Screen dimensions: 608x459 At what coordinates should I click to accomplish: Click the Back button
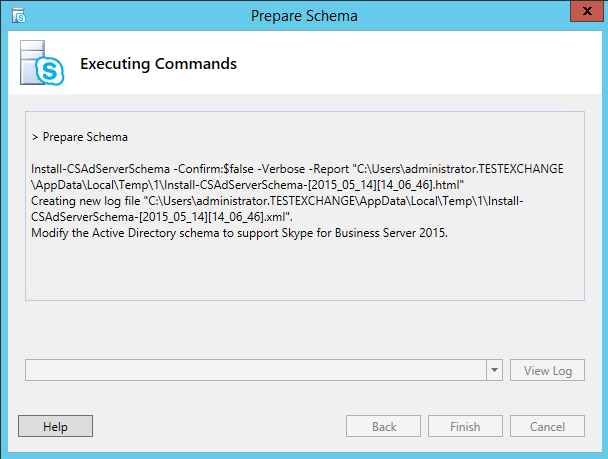(383, 426)
